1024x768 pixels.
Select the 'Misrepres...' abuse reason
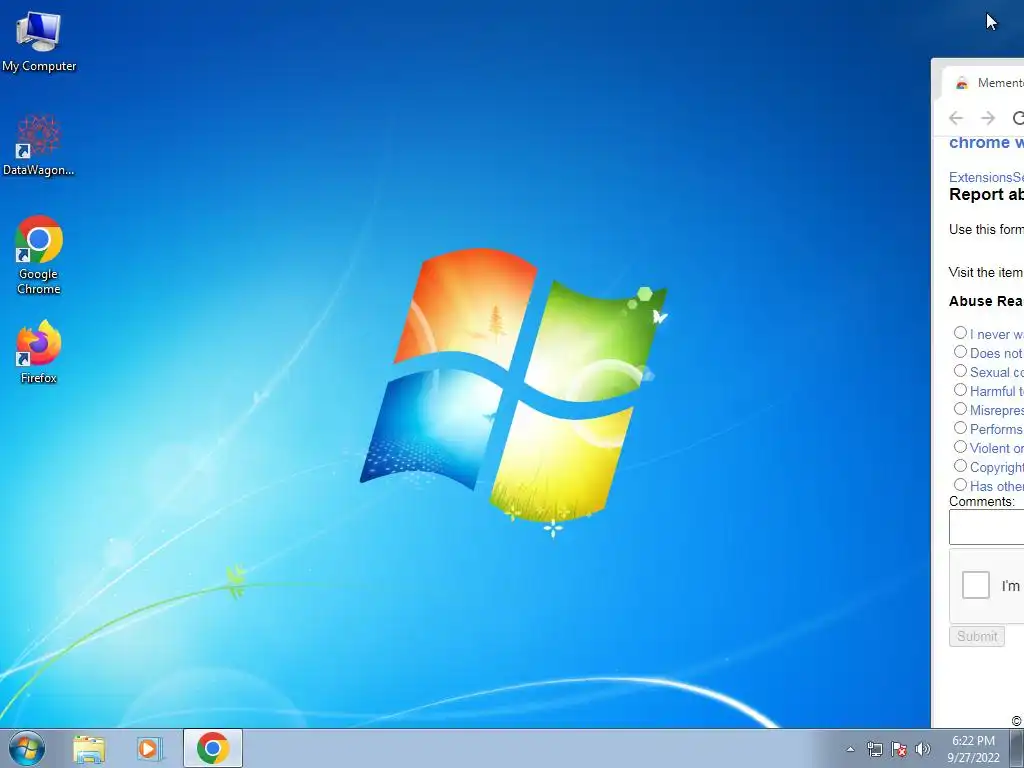tap(960, 409)
